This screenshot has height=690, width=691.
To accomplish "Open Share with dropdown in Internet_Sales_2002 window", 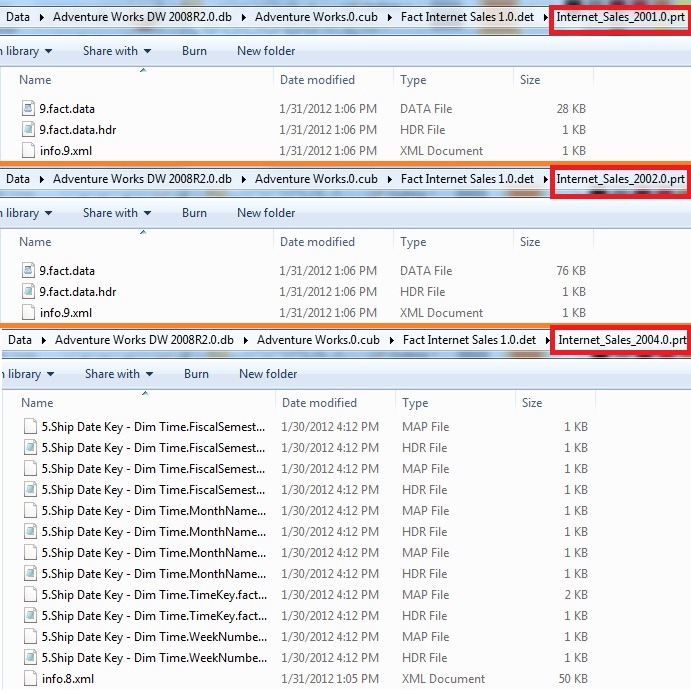I will (117, 213).
